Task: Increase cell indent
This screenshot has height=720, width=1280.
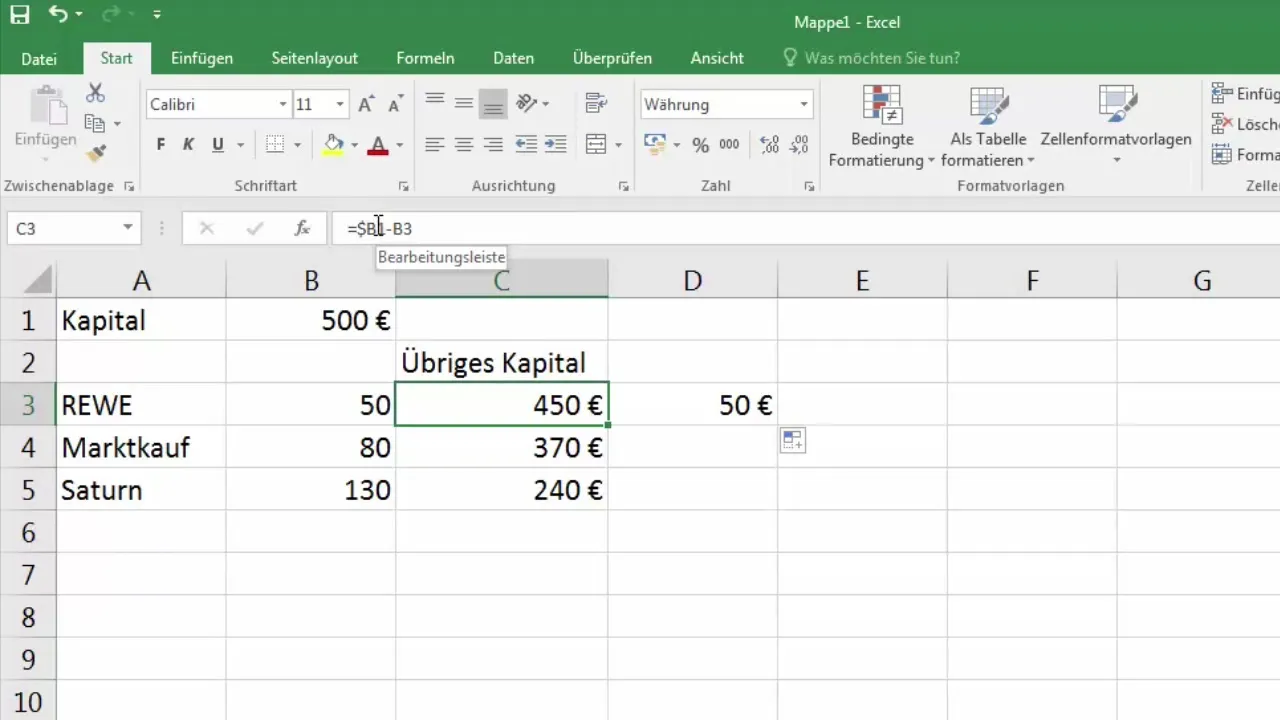Action: coord(555,145)
